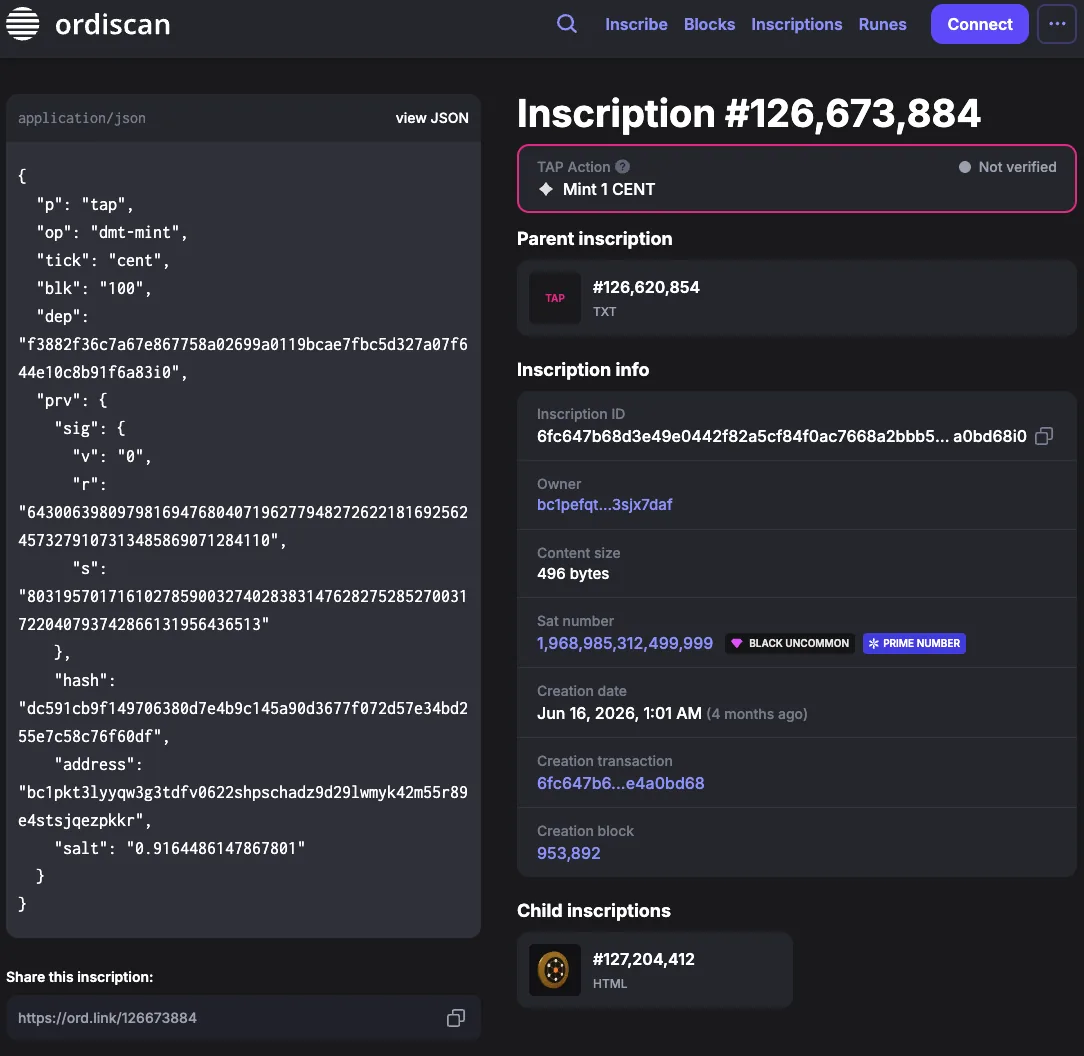Open the Runes section
The width and height of the screenshot is (1084, 1056).
(882, 24)
